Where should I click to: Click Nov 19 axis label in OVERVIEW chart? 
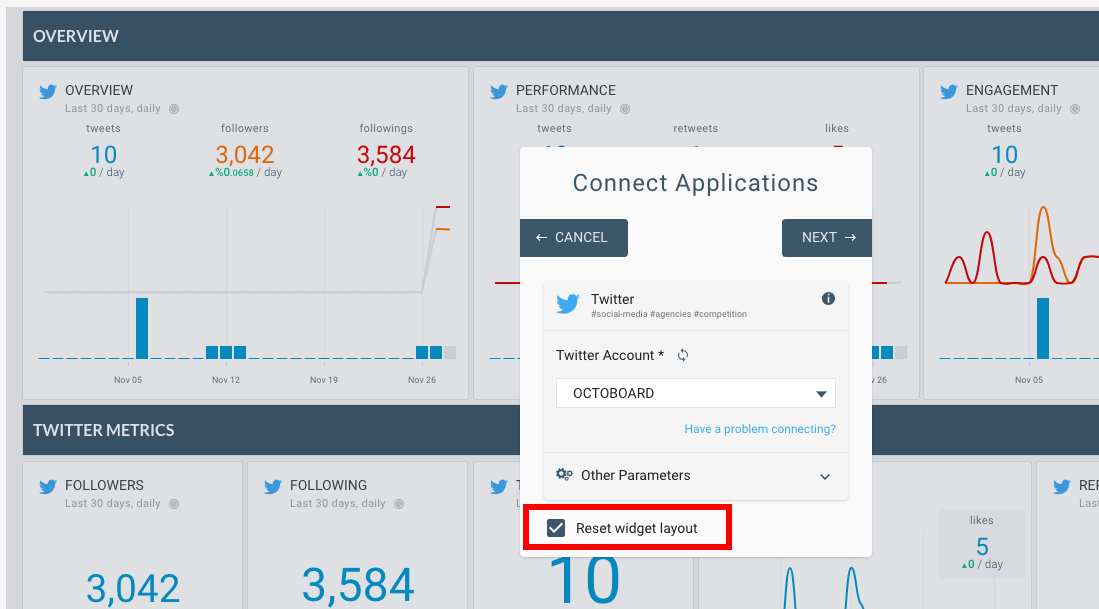pyautogui.click(x=324, y=380)
